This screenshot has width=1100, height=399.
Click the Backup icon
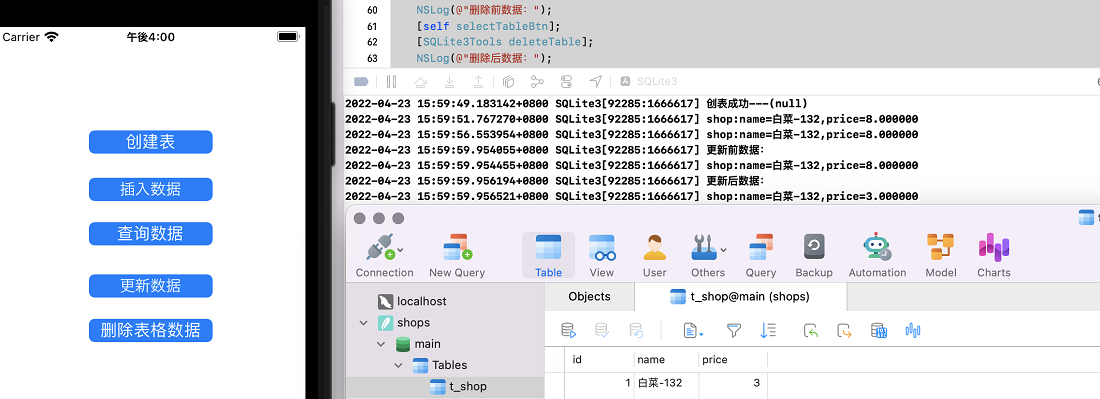(814, 256)
